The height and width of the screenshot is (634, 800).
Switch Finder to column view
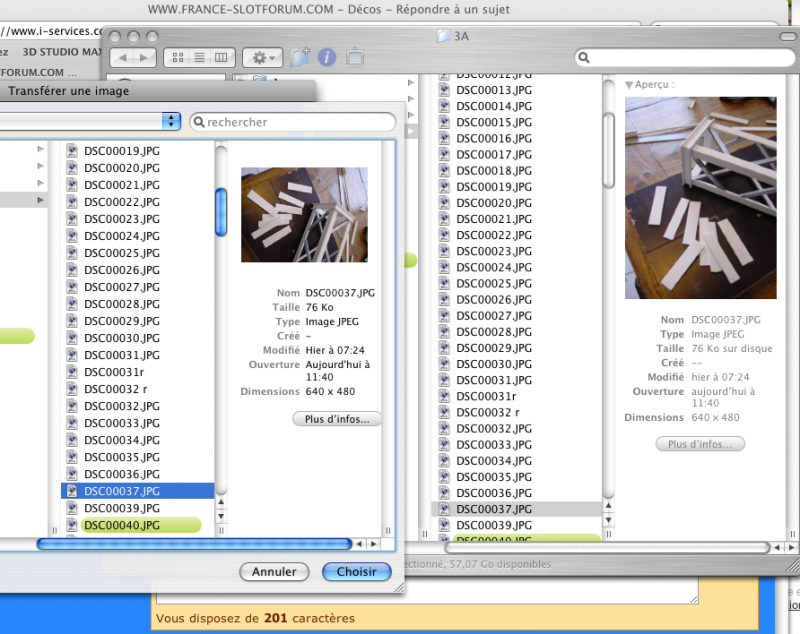tap(222, 58)
